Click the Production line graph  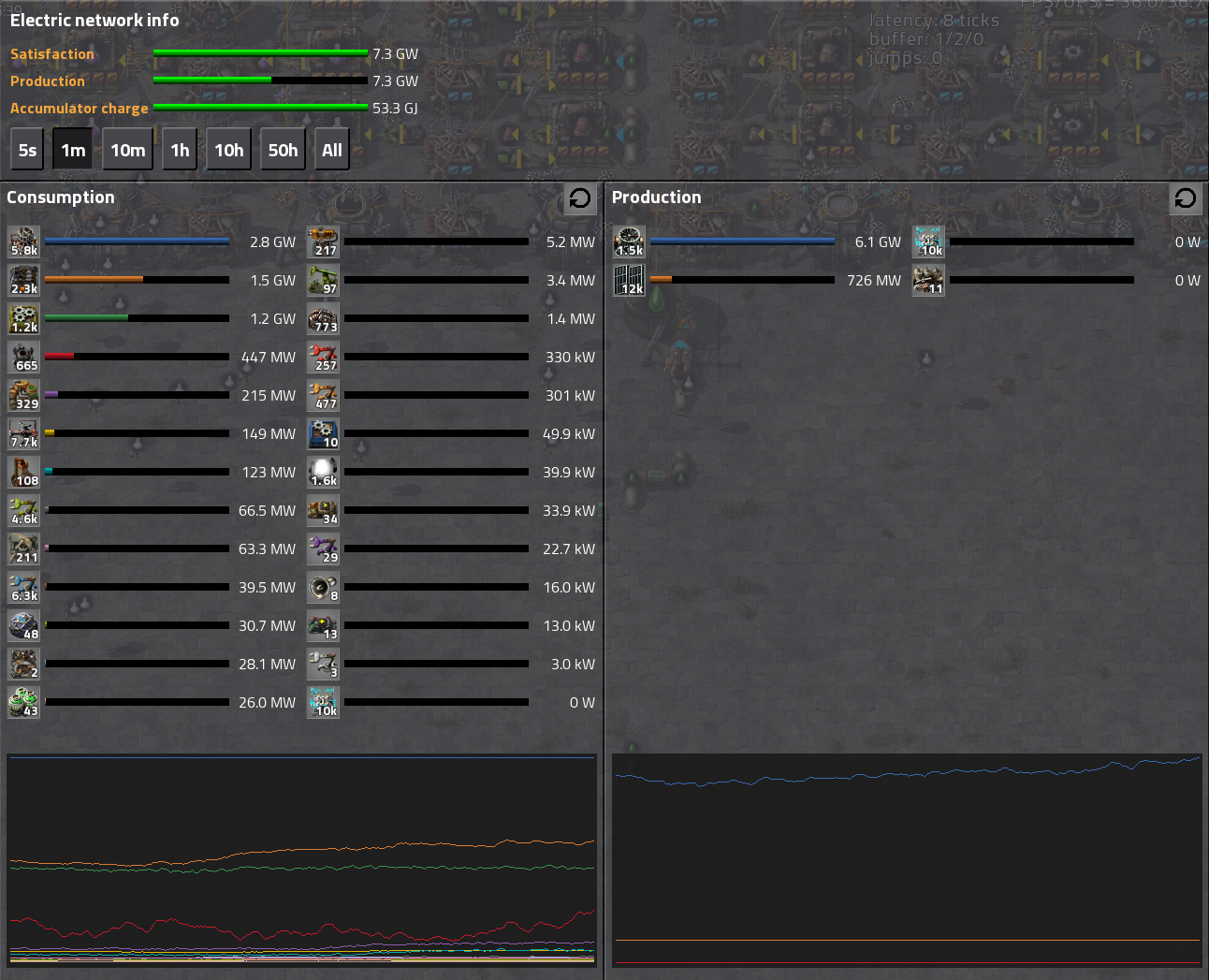pos(907,859)
